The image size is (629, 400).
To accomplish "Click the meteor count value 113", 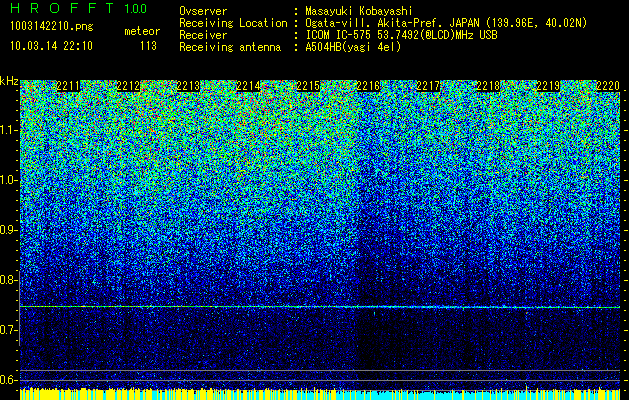I will click(x=148, y=46).
